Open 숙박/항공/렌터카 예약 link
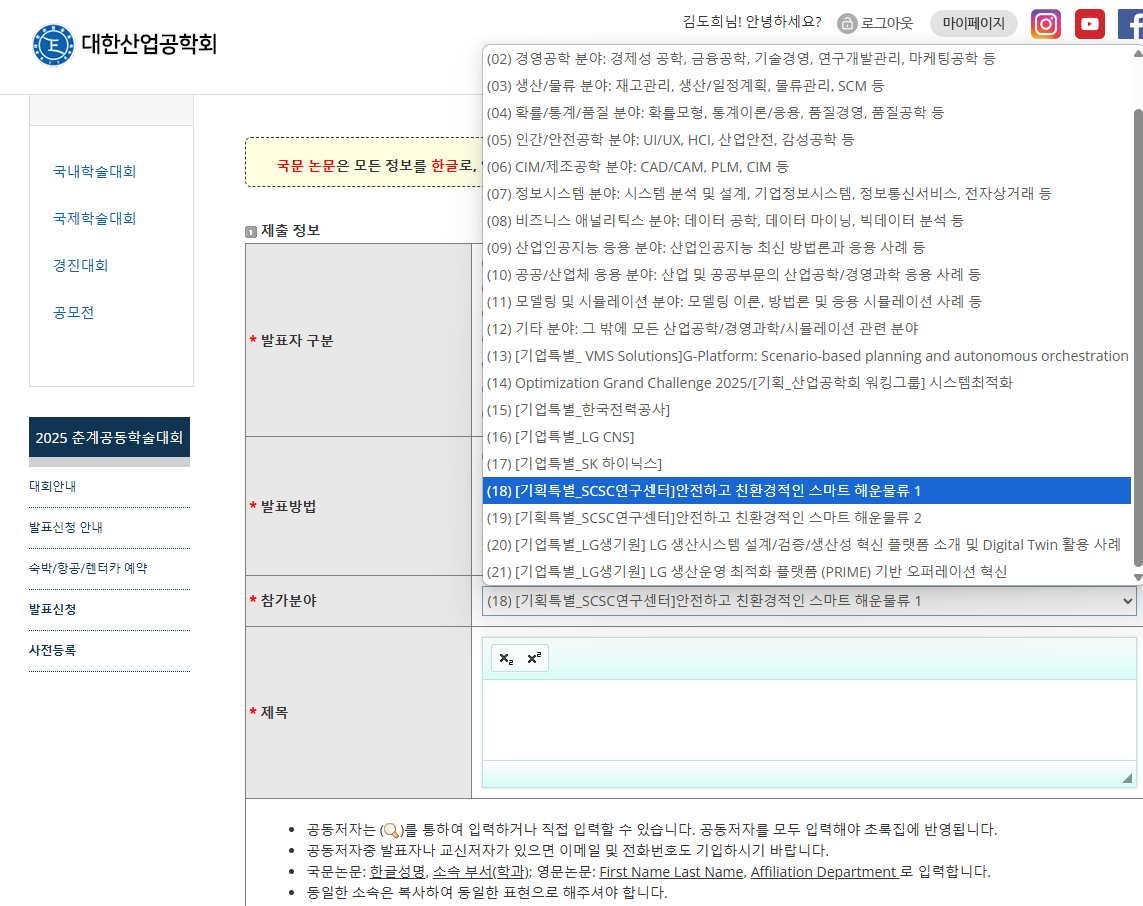The image size is (1143, 906). click(x=88, y=568)
